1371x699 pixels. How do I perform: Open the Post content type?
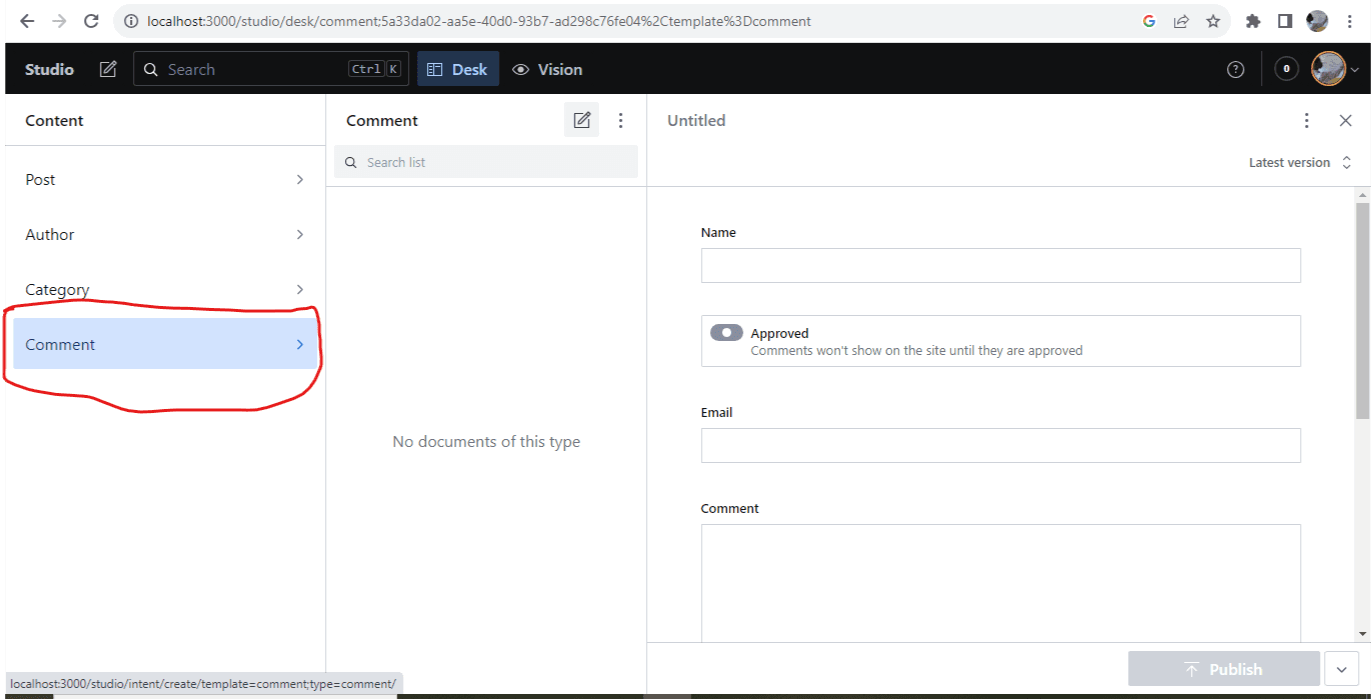click(x=165, y=179)
